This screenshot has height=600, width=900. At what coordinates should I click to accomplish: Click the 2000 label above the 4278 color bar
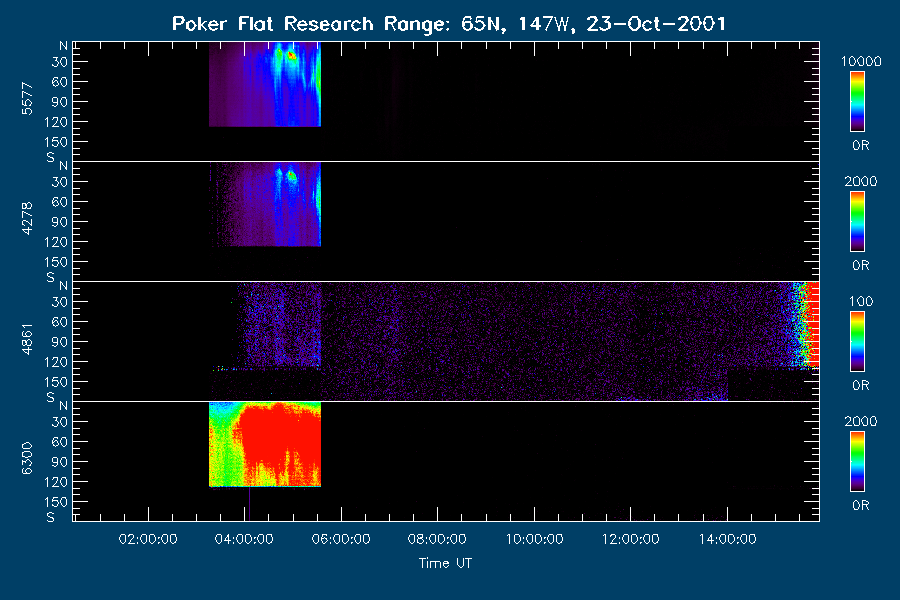[x=861, y=181]
